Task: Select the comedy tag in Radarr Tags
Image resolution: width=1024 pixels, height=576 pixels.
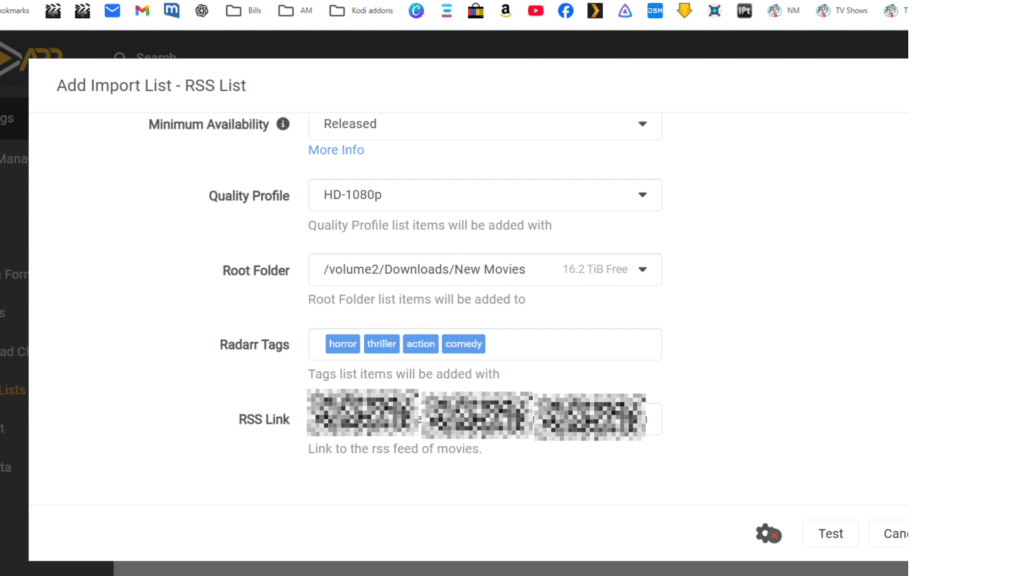Action: 464,344
